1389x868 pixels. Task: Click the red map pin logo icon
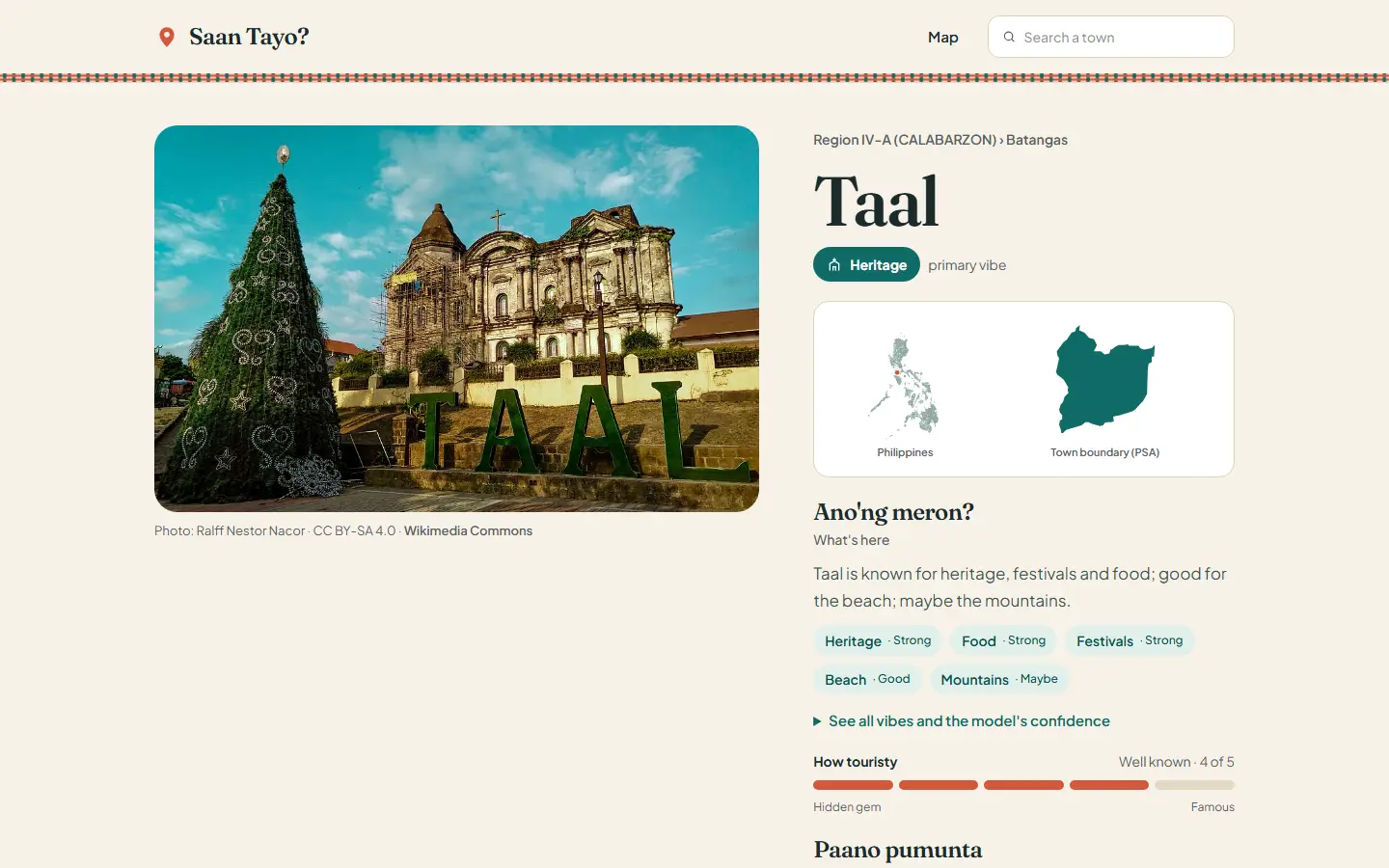click(167, 37)
